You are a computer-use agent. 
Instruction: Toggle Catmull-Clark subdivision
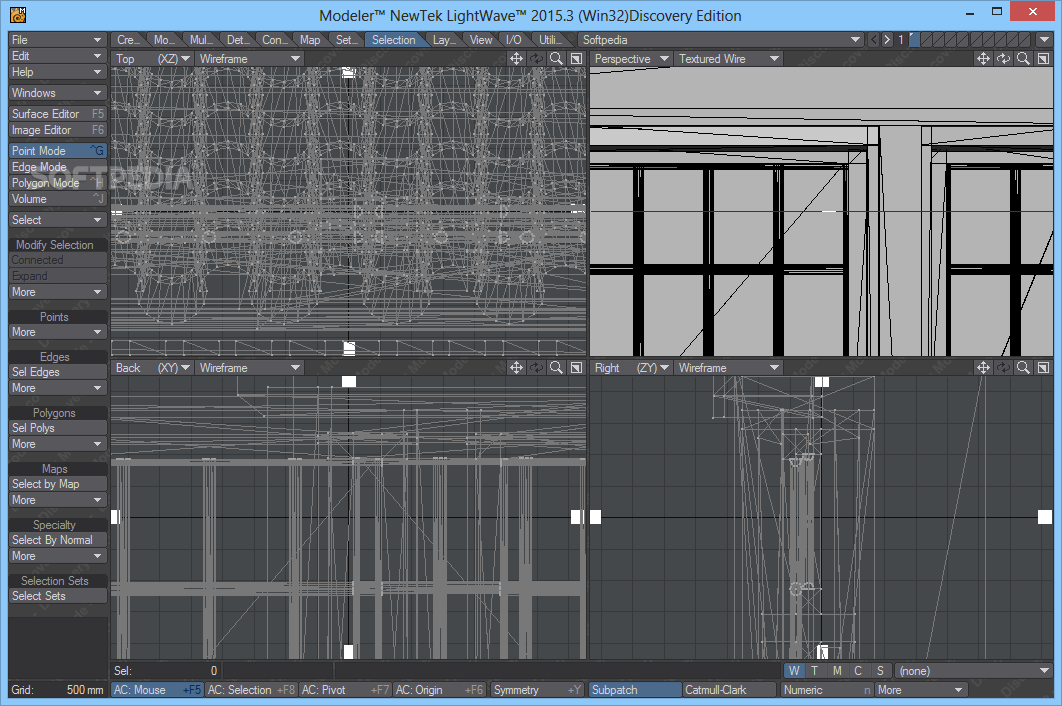pos(729,690)
